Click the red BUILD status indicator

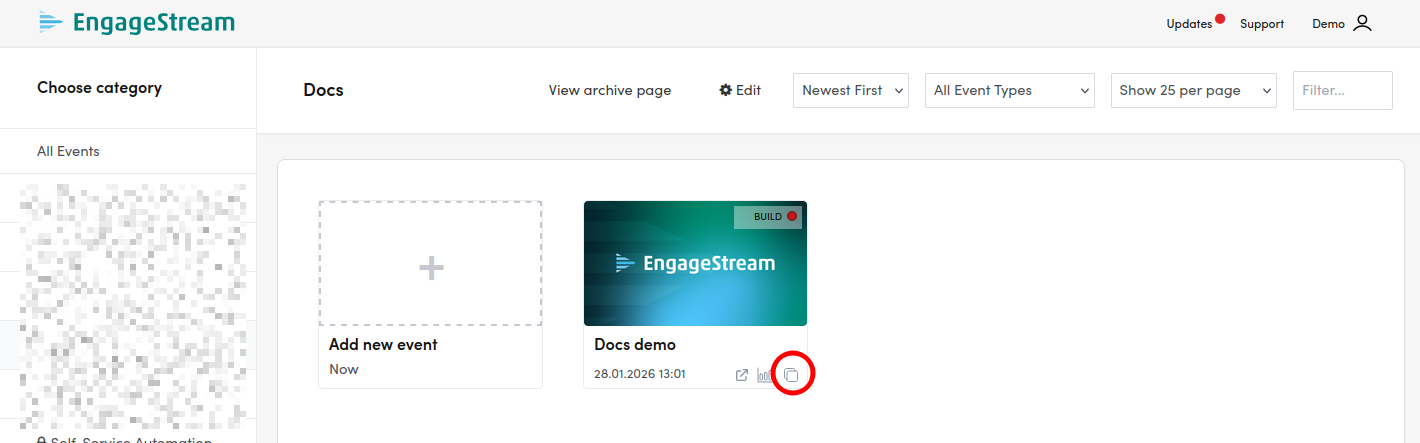coord(792,216)
